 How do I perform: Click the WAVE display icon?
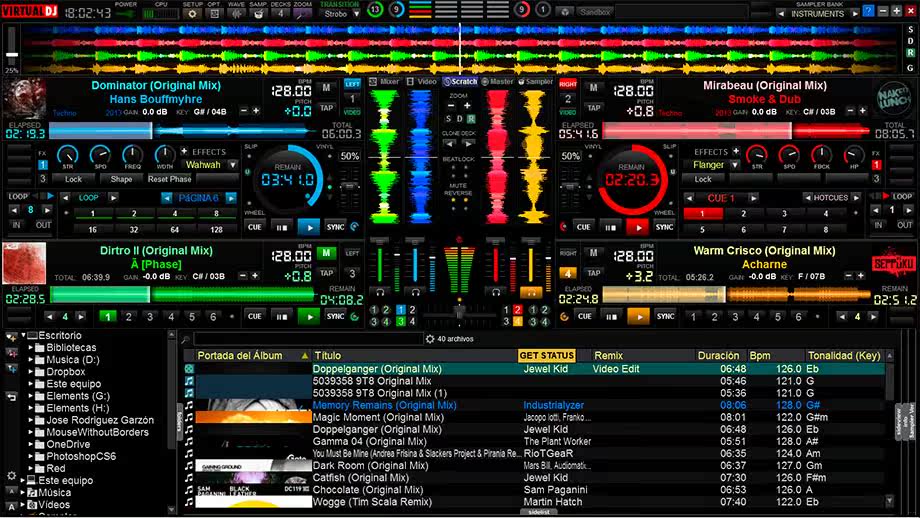(x=236, y=13)
